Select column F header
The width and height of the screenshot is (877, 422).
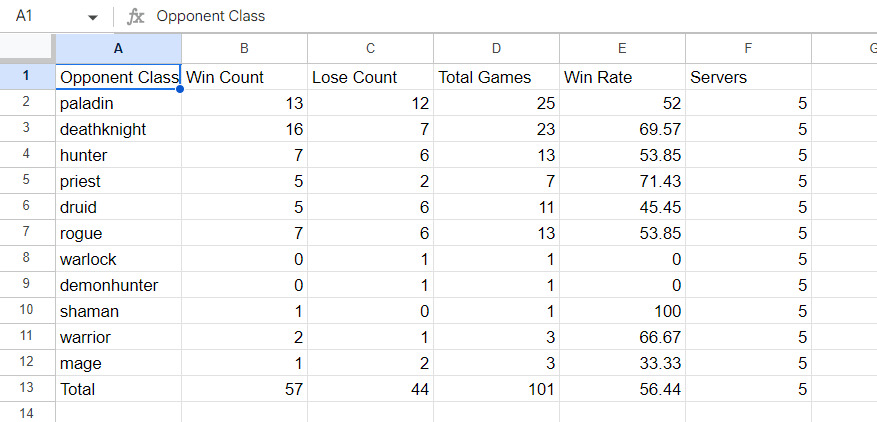click(x=748, y=49)
